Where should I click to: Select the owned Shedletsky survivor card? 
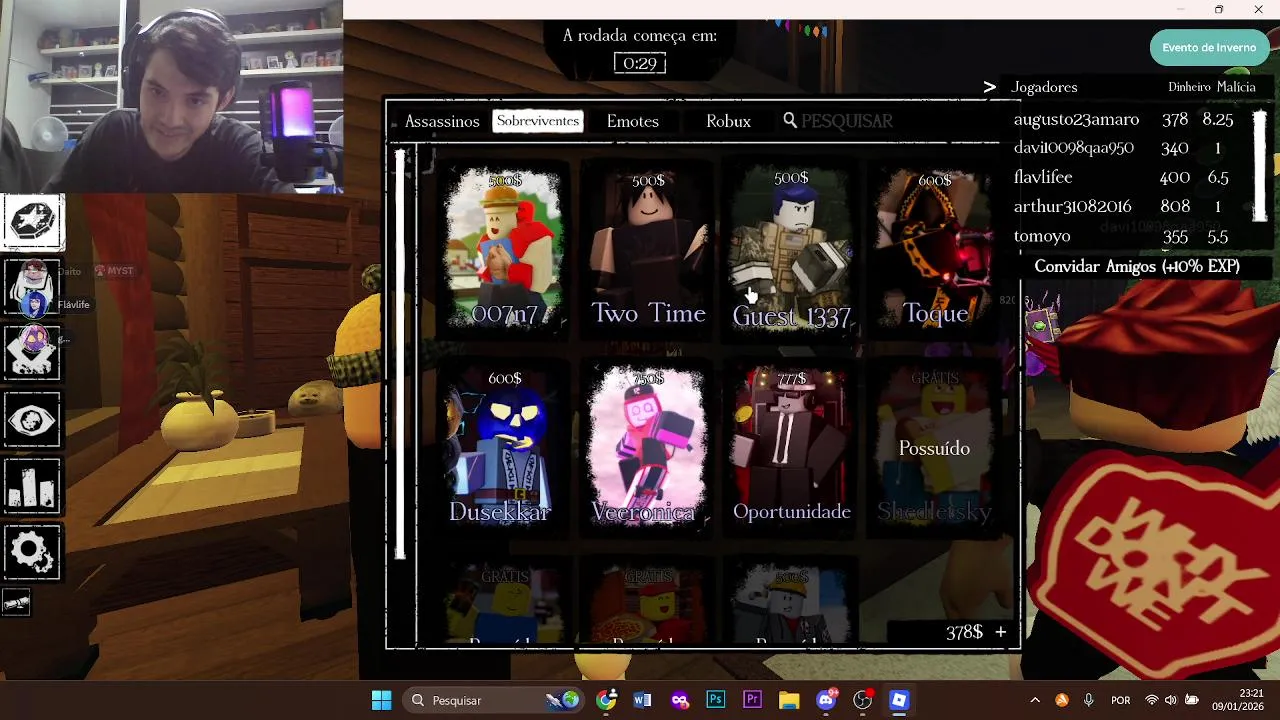click(x=935, y=448)
